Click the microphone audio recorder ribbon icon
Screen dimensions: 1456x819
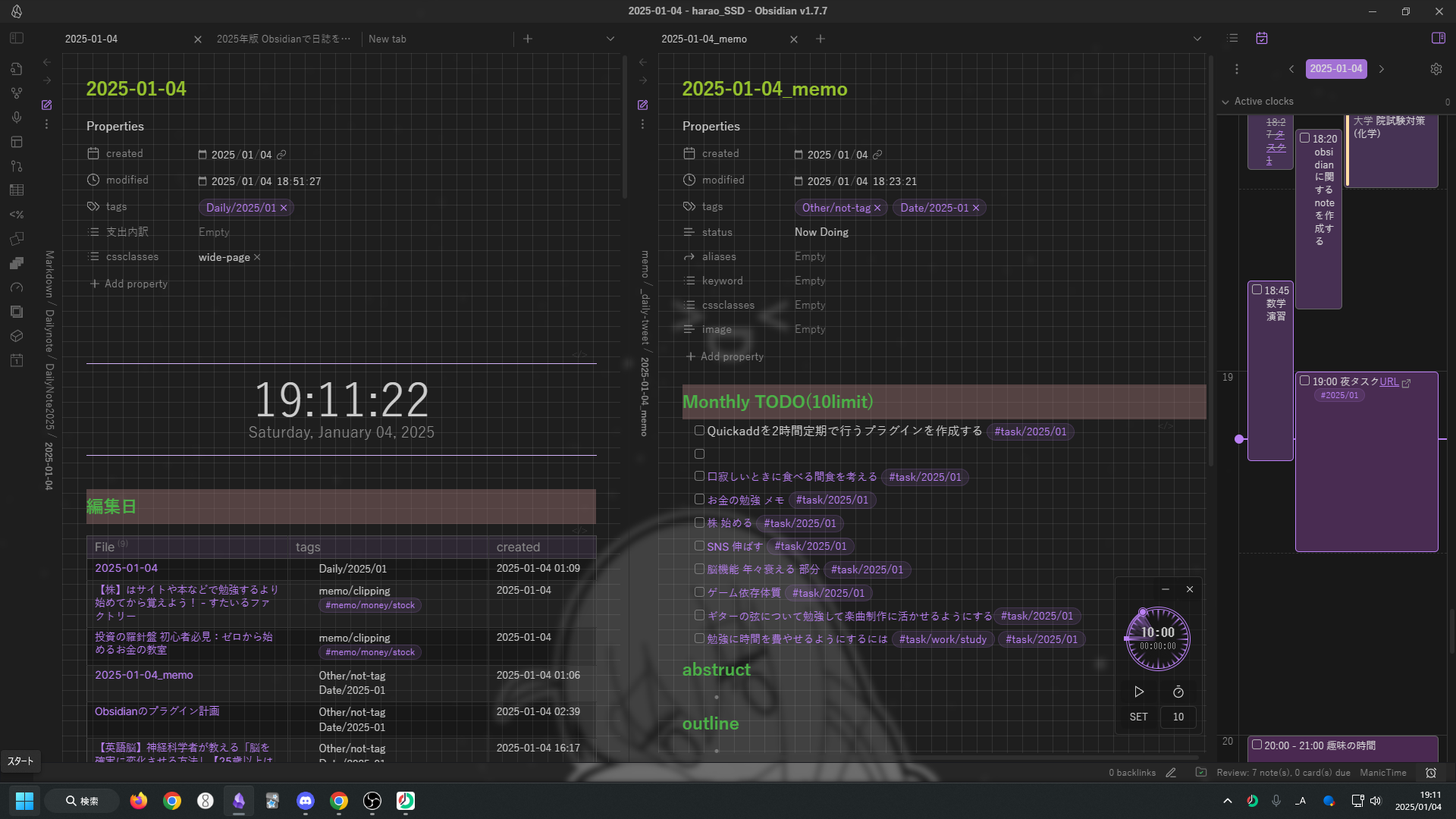(17, 118)
